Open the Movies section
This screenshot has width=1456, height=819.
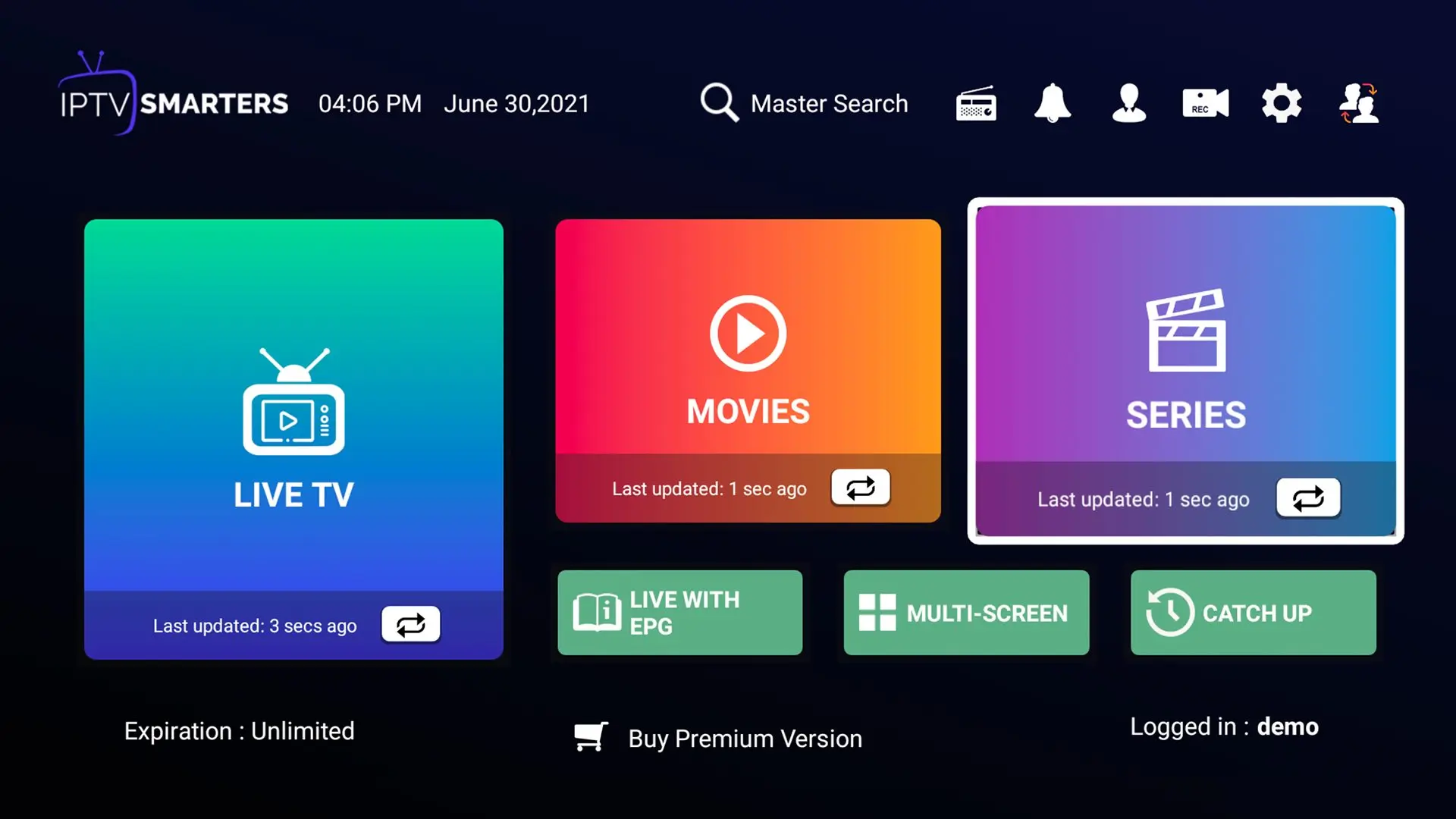coord(748,370)
